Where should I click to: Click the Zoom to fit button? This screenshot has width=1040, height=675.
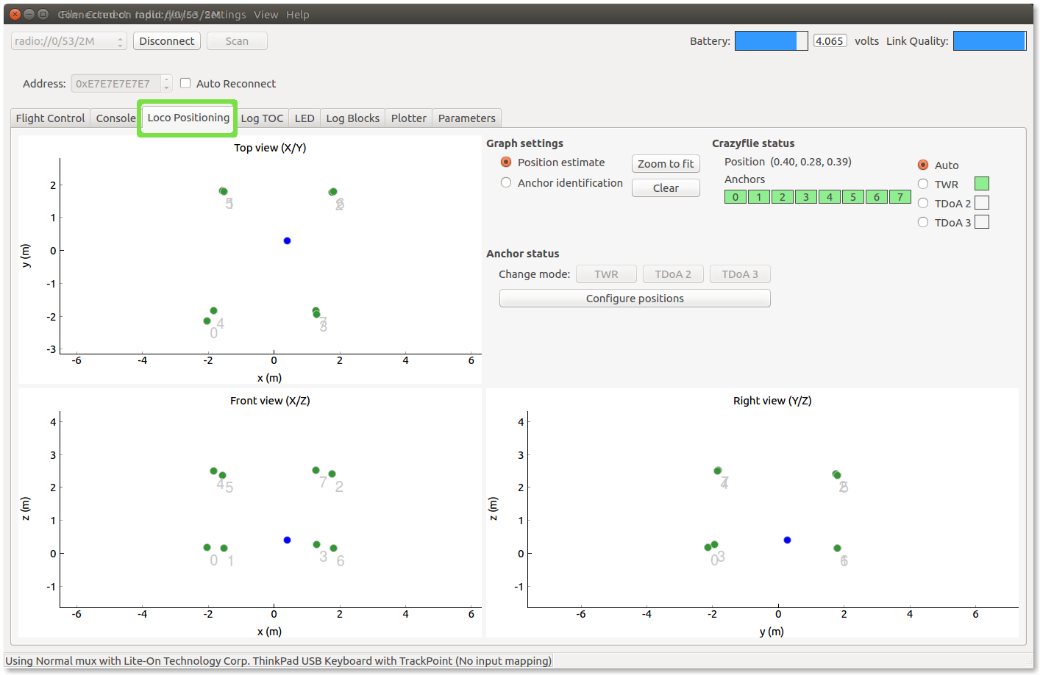pos(665,164)
